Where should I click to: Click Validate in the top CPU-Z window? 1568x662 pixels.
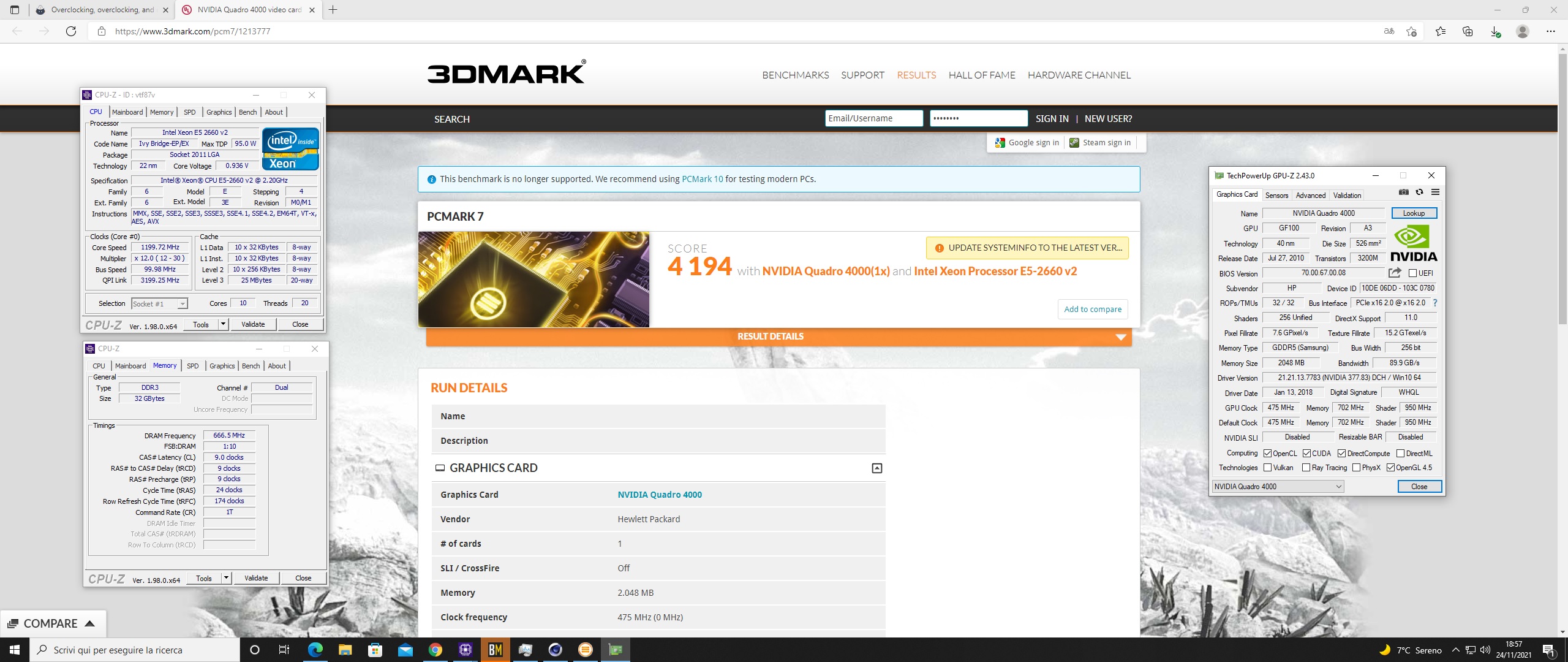253,324
